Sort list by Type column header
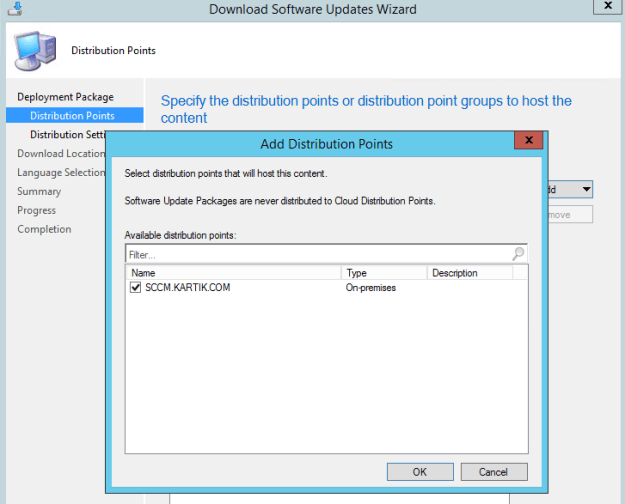This screenshot has width=625, height=504. (384, 273)
